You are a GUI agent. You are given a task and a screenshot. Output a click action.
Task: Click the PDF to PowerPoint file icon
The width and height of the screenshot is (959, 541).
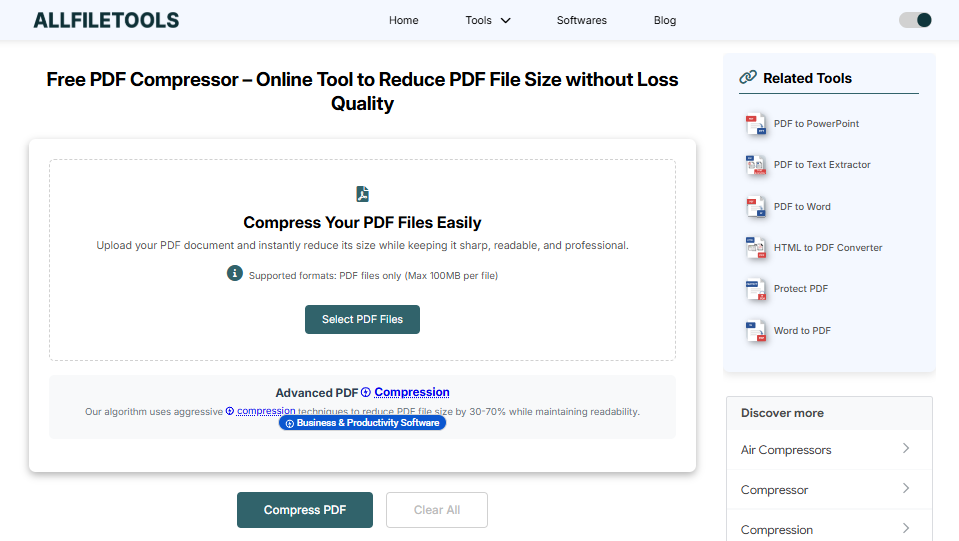point(756,124)
